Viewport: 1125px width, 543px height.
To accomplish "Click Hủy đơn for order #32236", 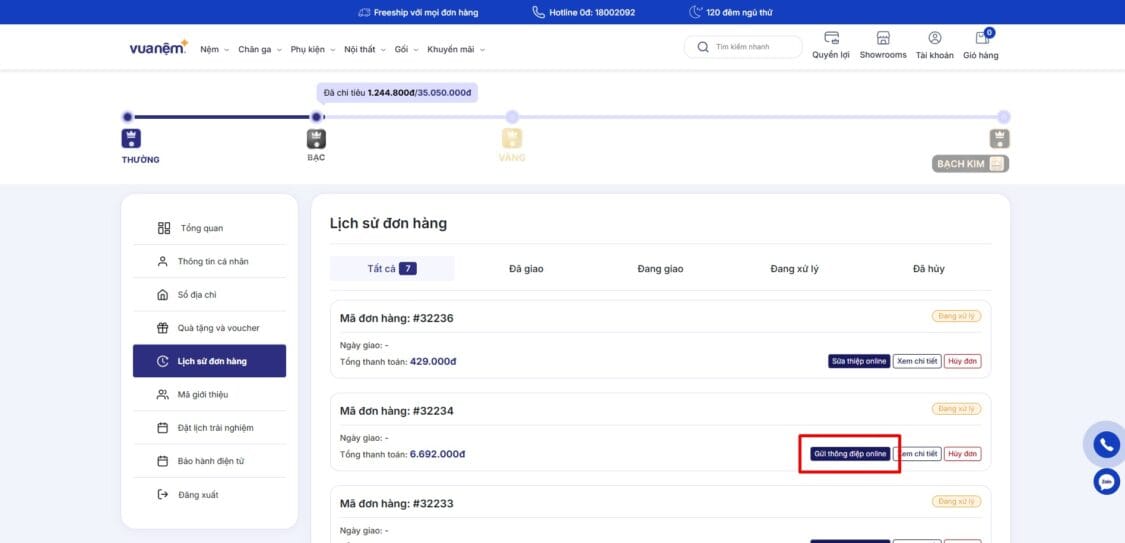I will tap(962, 362).
